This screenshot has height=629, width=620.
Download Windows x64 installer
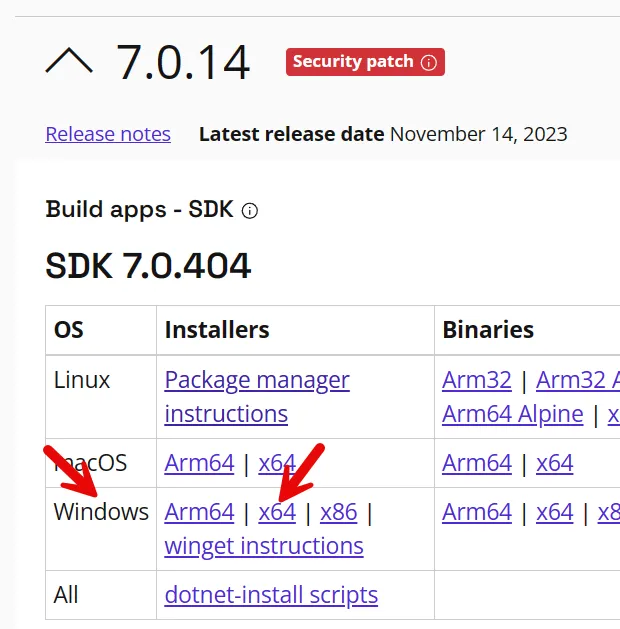point(277,512)
